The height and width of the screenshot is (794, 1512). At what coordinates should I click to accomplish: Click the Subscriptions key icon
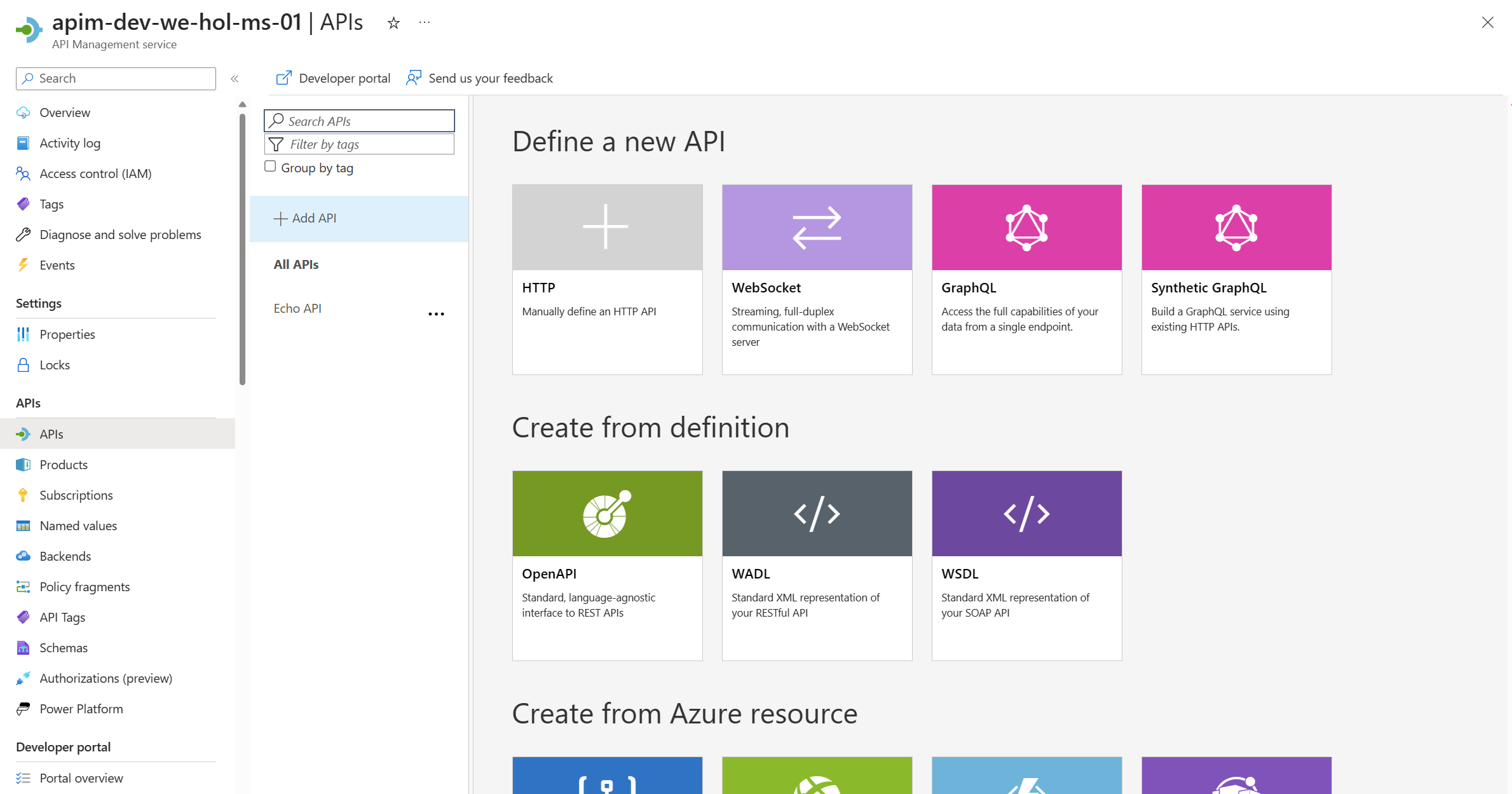(x=24, y=495)
